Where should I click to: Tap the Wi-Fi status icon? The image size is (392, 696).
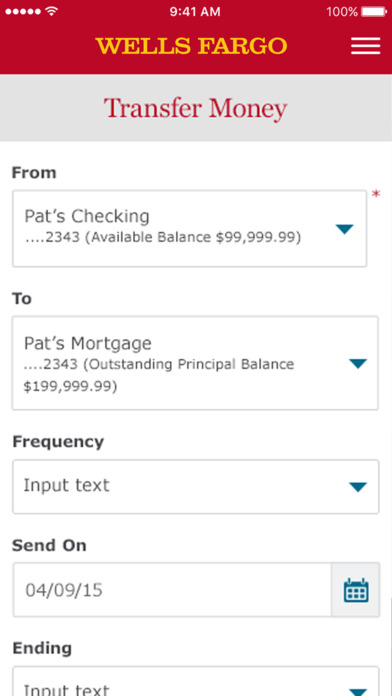52,11
